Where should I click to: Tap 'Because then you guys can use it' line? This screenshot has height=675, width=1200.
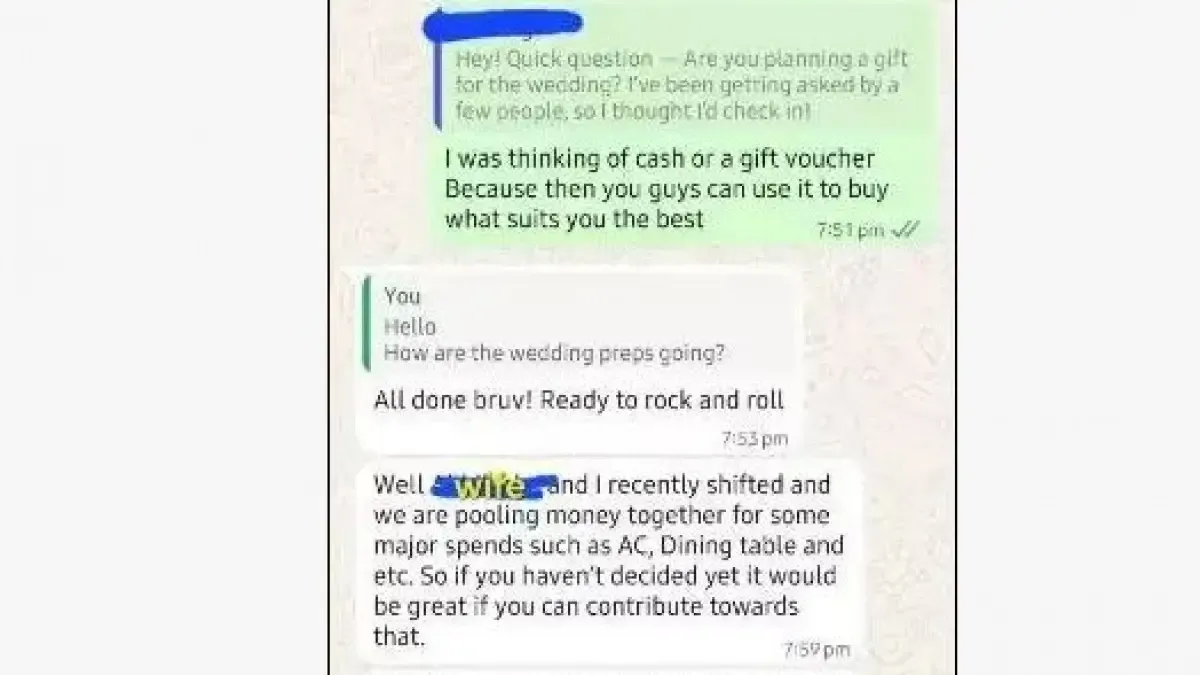[x=667, y=189]
